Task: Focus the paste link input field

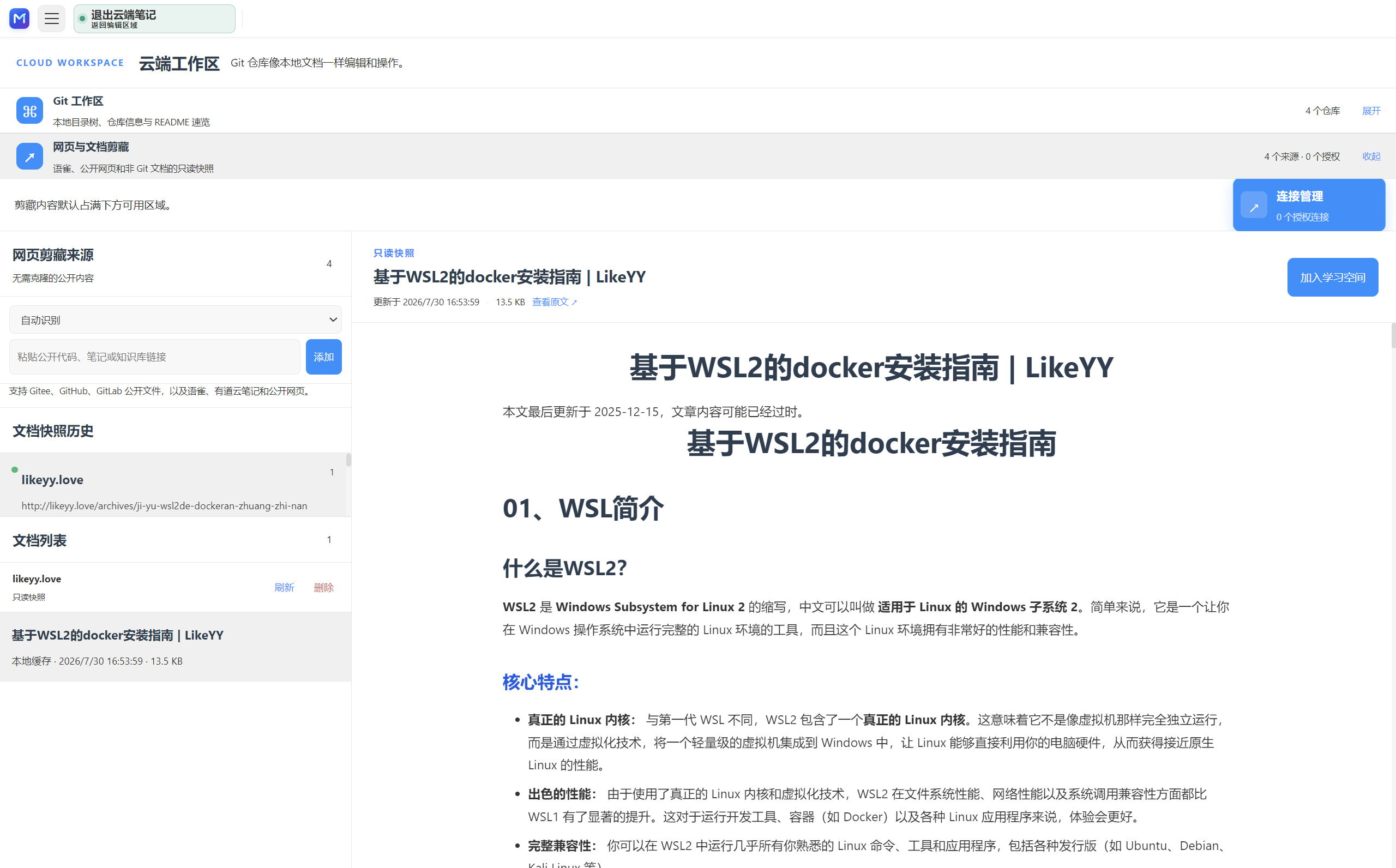Action: tap(154, 357)
